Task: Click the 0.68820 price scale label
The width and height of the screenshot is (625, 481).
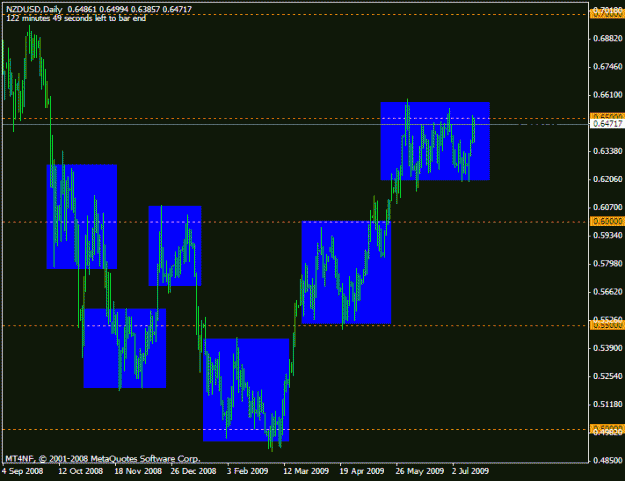Action: 607,38
